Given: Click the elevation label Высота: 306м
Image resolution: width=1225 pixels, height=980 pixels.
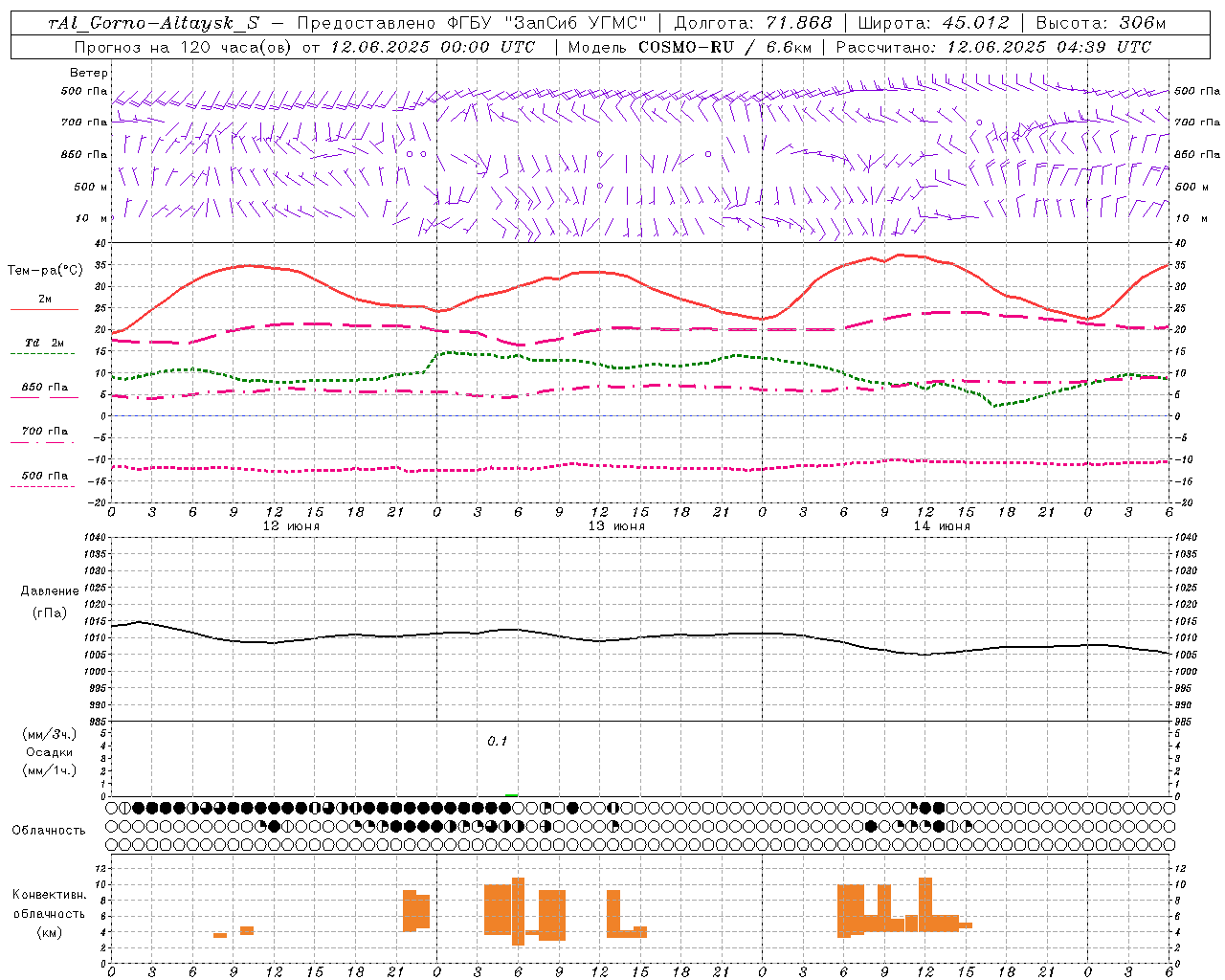Looking at the screenshot, I should (1101, 23).
